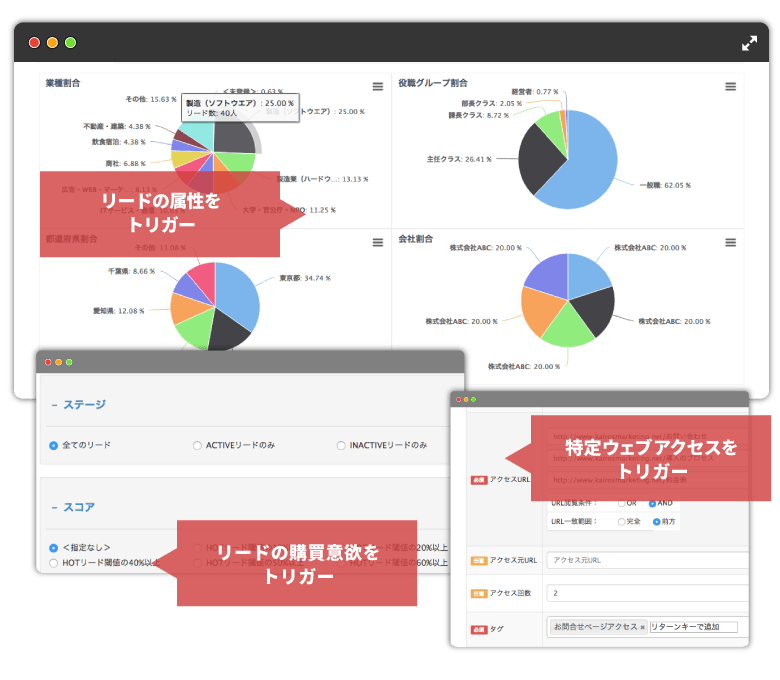Open the 都道府県割合 chart hamburger menu

click(x=378, y=242)
